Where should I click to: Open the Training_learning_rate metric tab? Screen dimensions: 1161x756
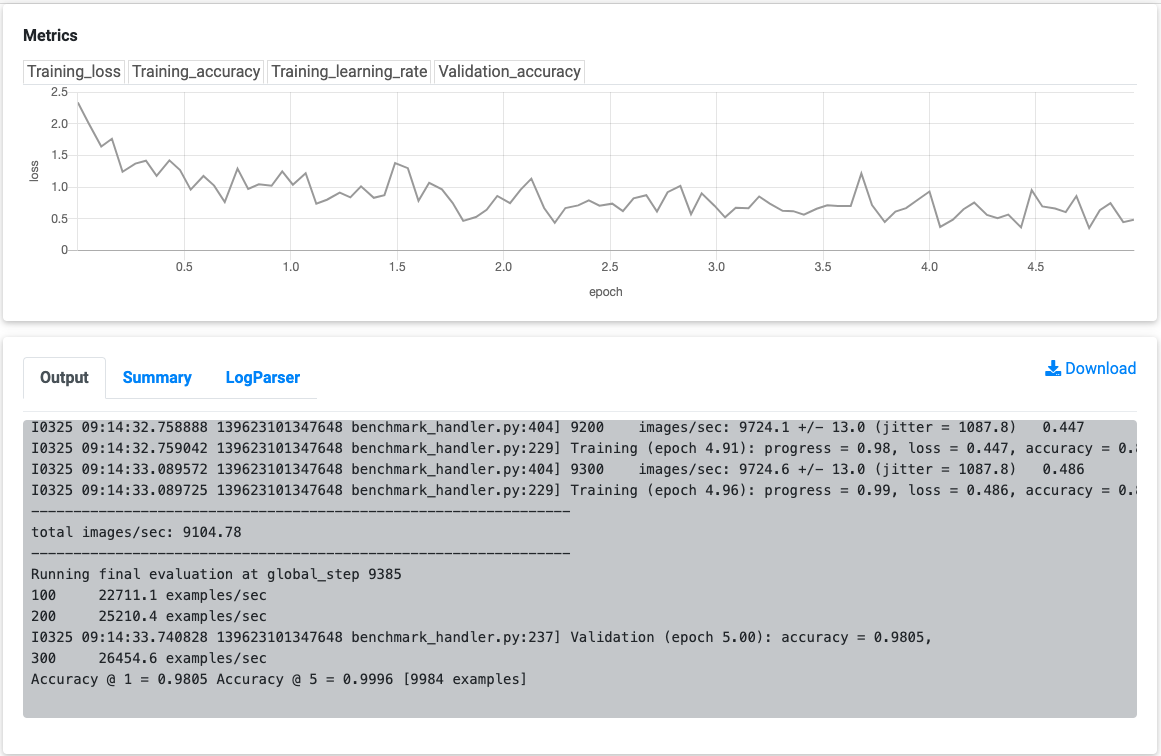tap(349, 72)
